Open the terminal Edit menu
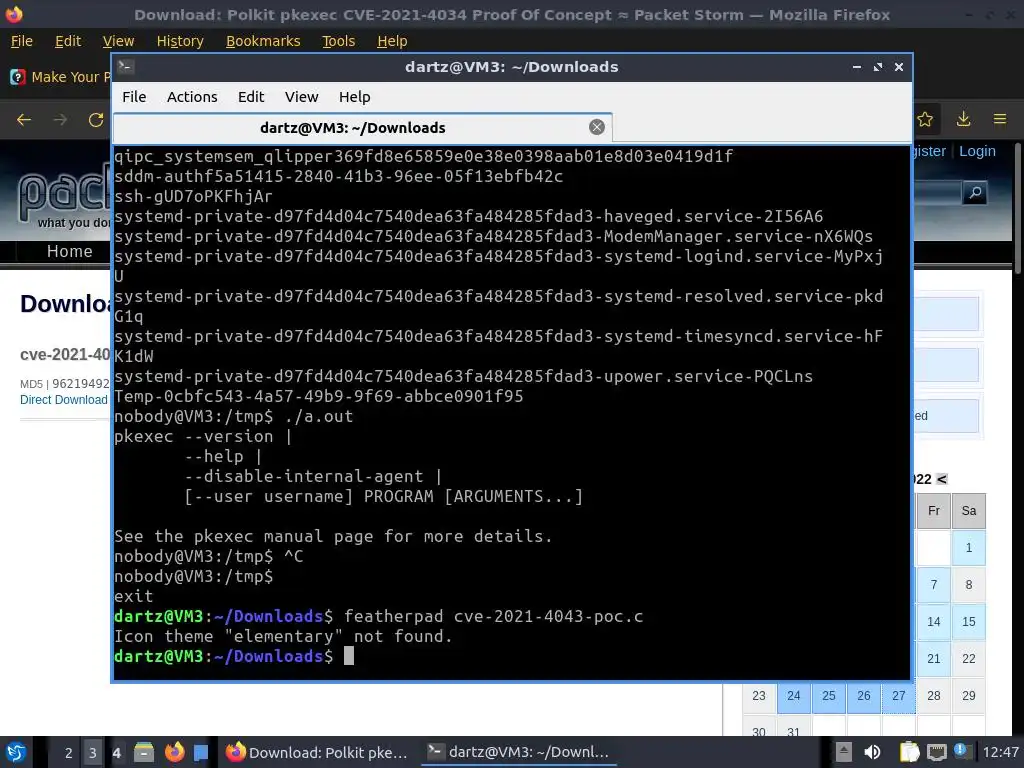Image resolution: width=1024 pixels, height=768 pixels. point(251,97)
